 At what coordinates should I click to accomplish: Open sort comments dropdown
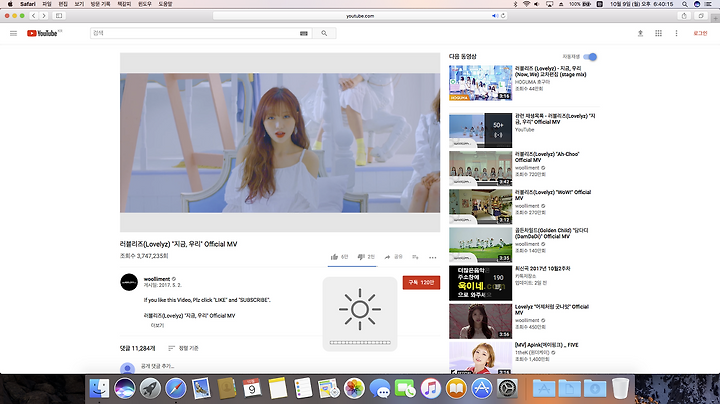point(183,348)
